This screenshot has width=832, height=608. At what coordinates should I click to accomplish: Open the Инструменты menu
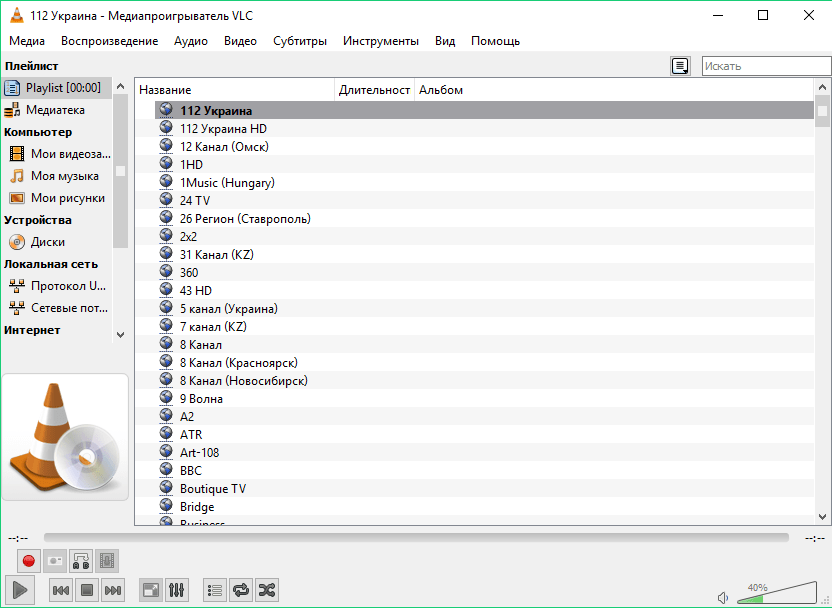[x=380, y=41]
